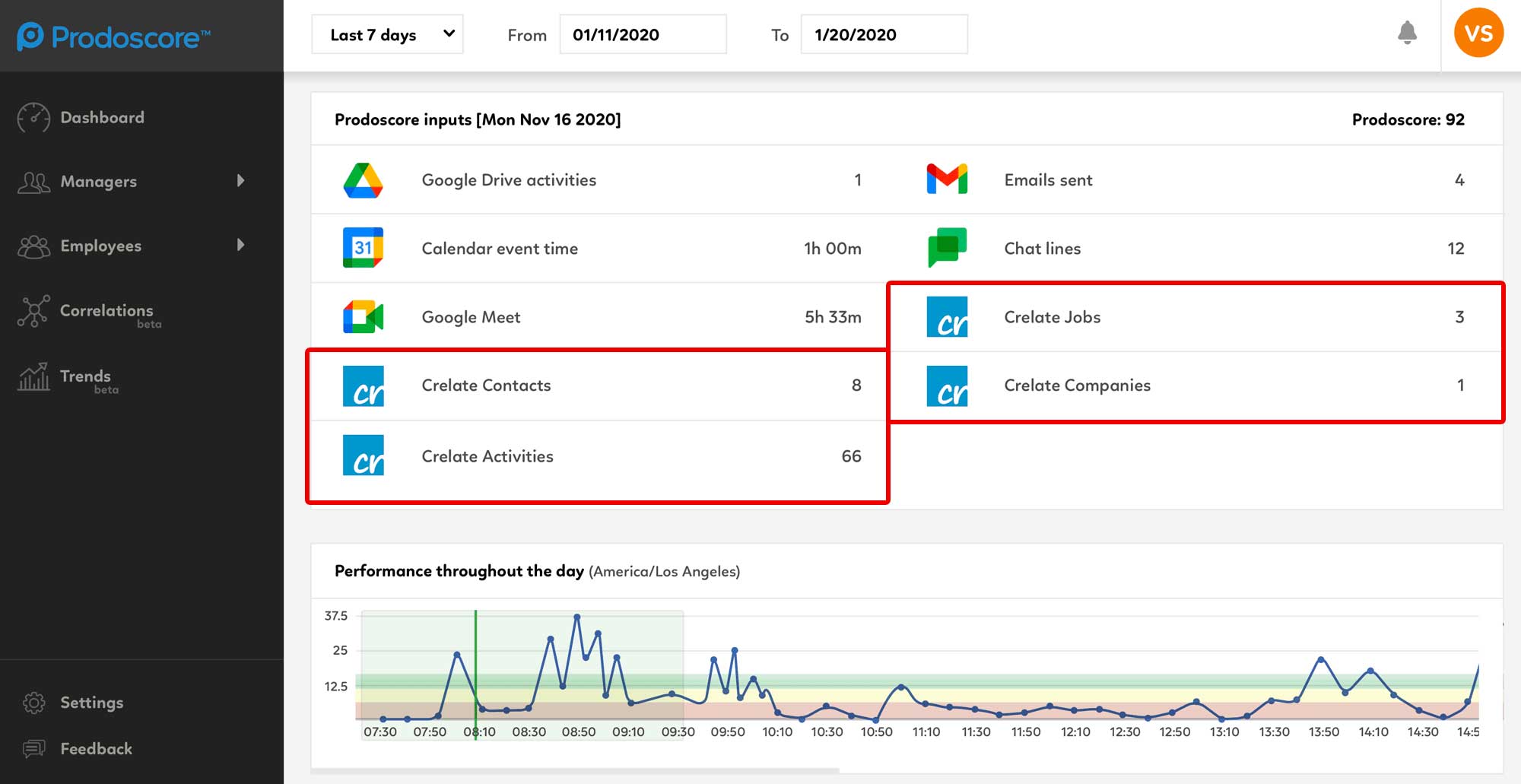Image resolution: width=1521 pixels, height=784 pixels.
Task: Click the horizontal scrollbar under the chart
Action: tap(575, 771)
